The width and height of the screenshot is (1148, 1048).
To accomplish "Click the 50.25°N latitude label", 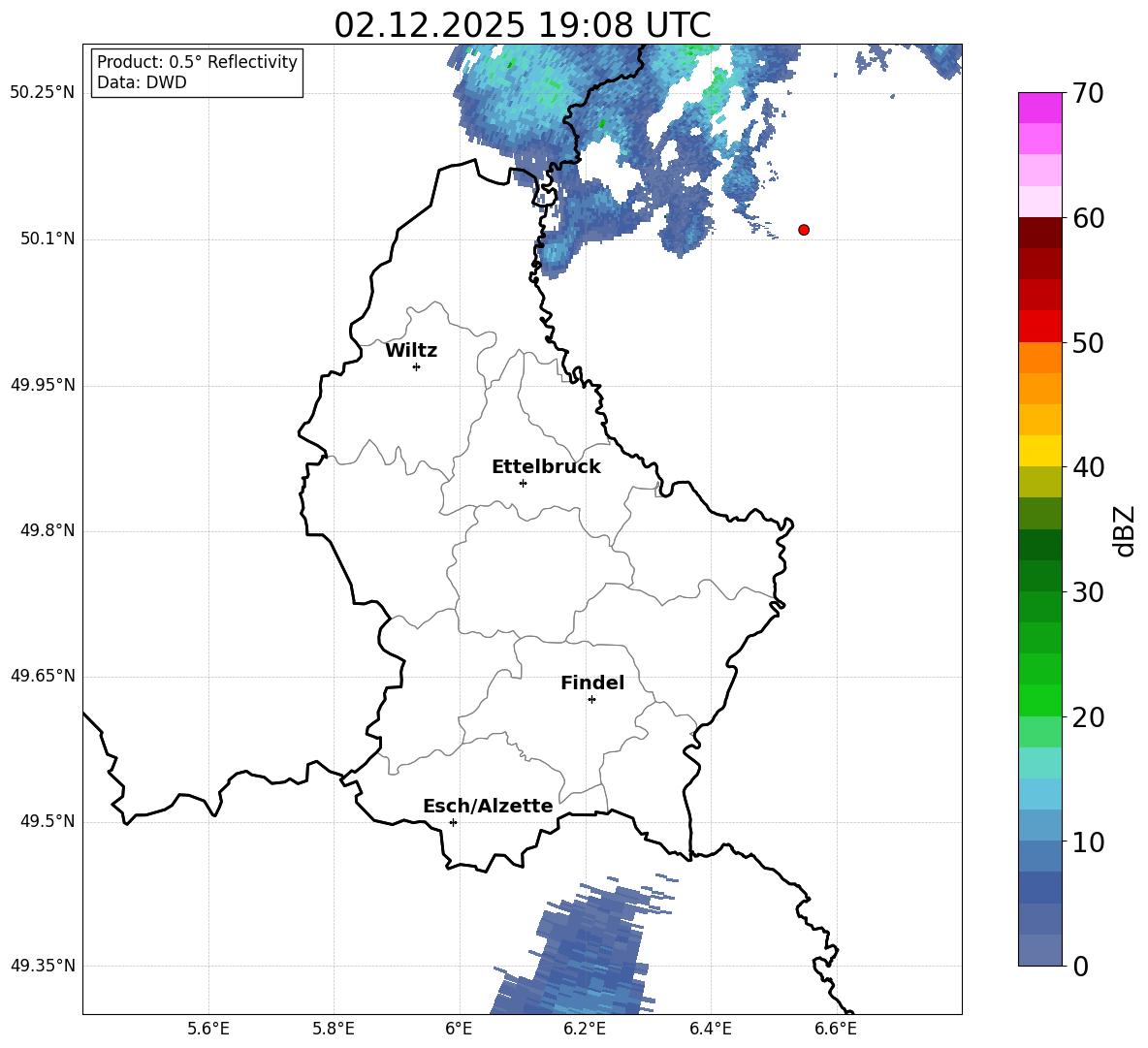I will [x=43, y=93].
